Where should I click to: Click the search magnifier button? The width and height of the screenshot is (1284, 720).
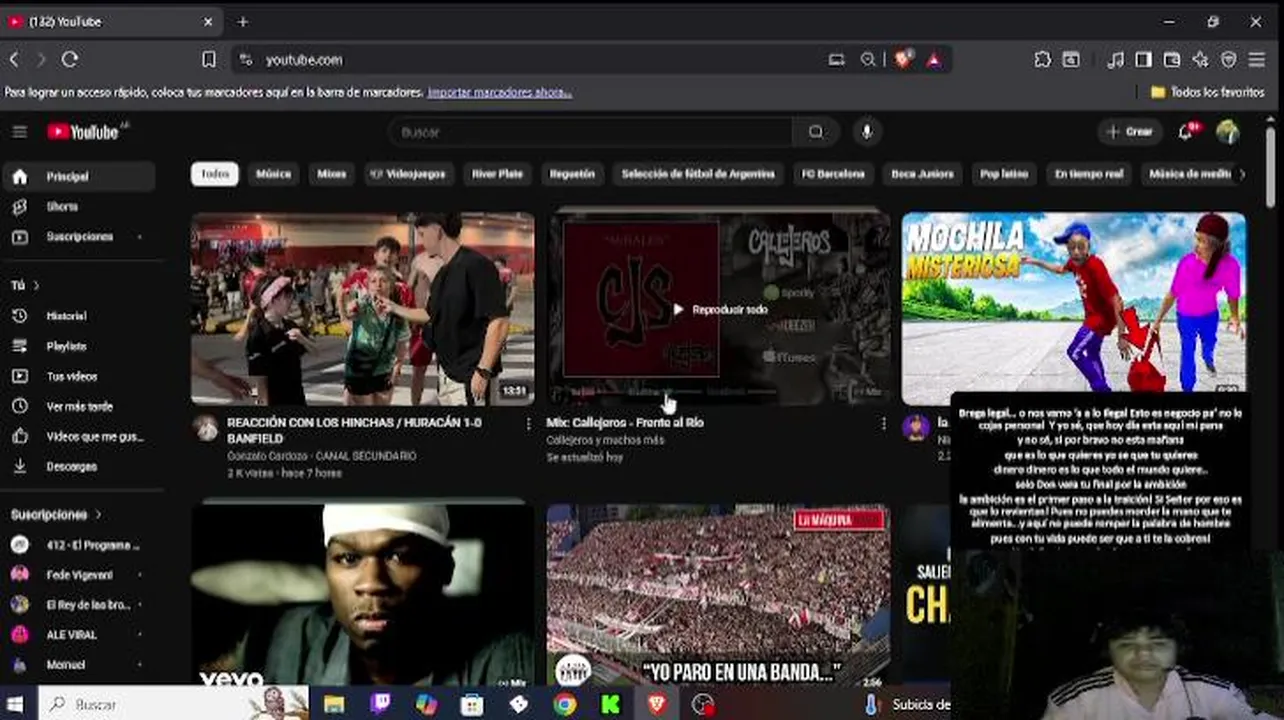coord(816,132)
